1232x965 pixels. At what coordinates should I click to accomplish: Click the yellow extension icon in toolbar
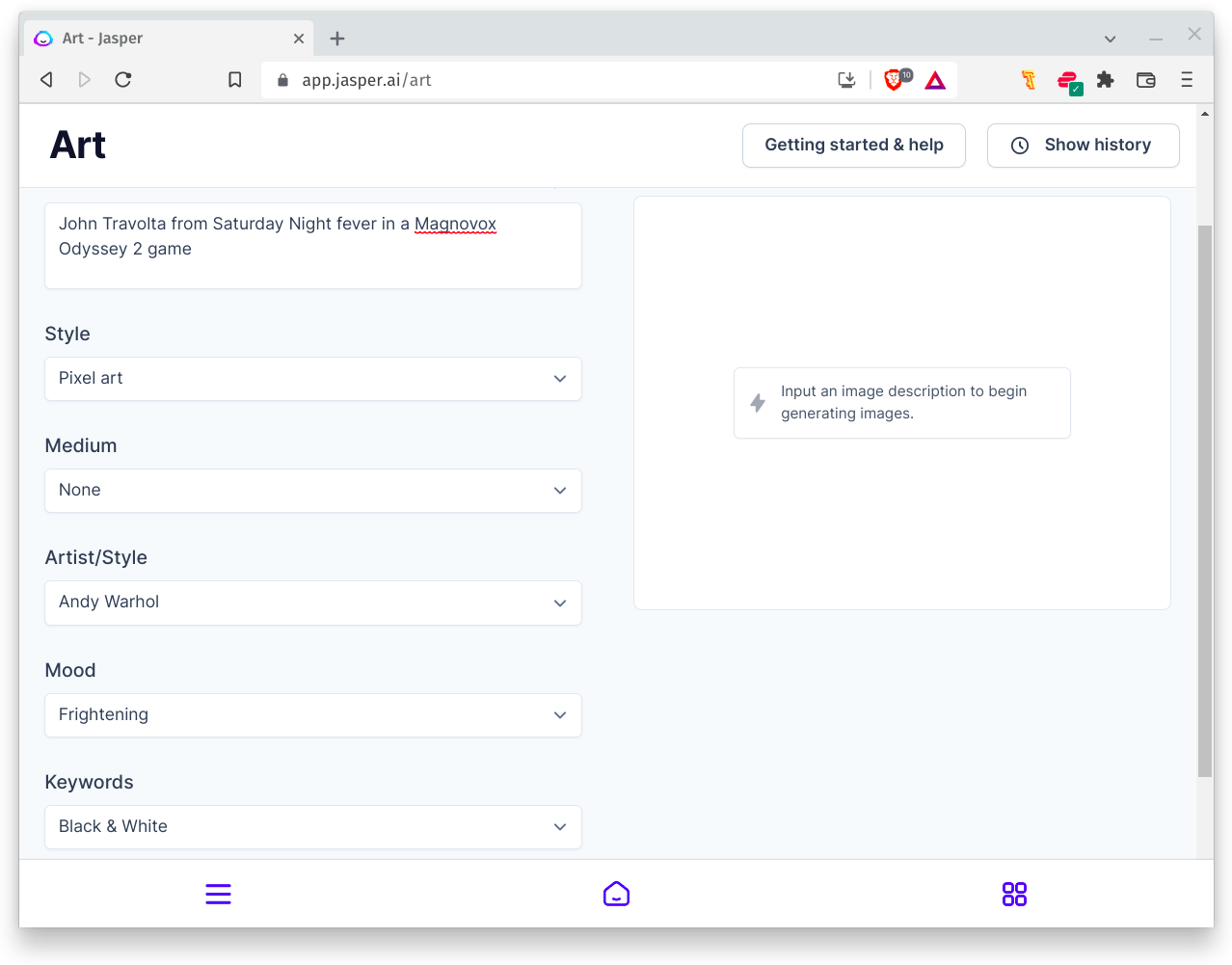[1029, 80]
